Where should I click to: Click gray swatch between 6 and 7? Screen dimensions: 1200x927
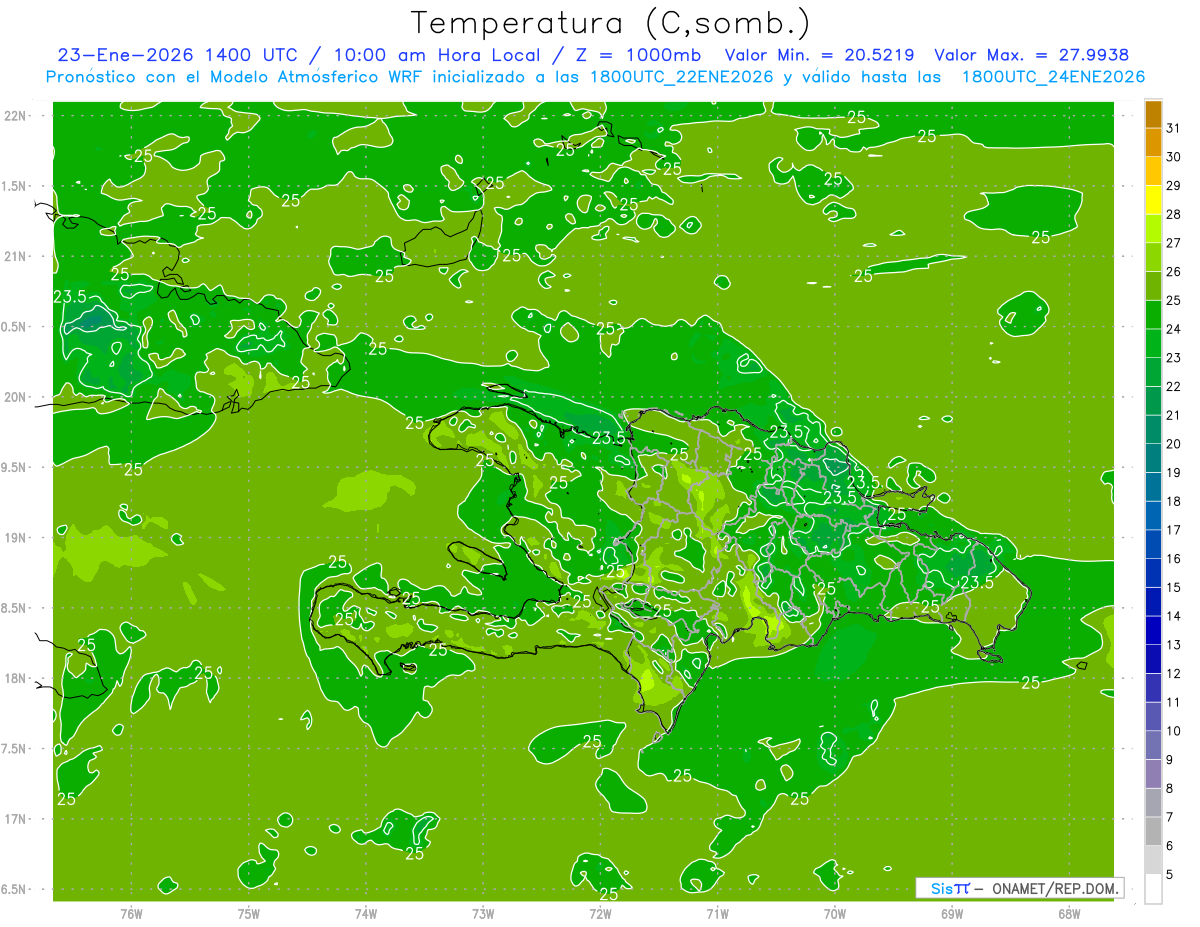[x=1153, y=831]
